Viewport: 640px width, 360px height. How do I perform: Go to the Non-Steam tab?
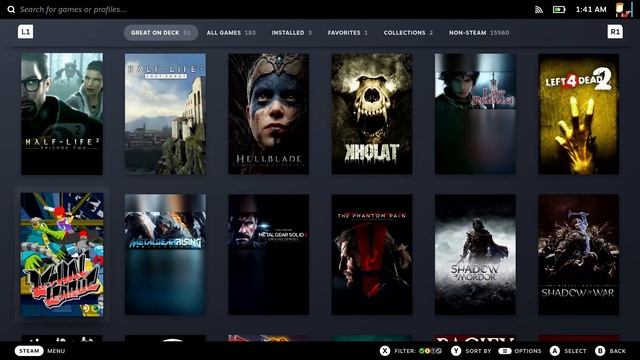479,32
